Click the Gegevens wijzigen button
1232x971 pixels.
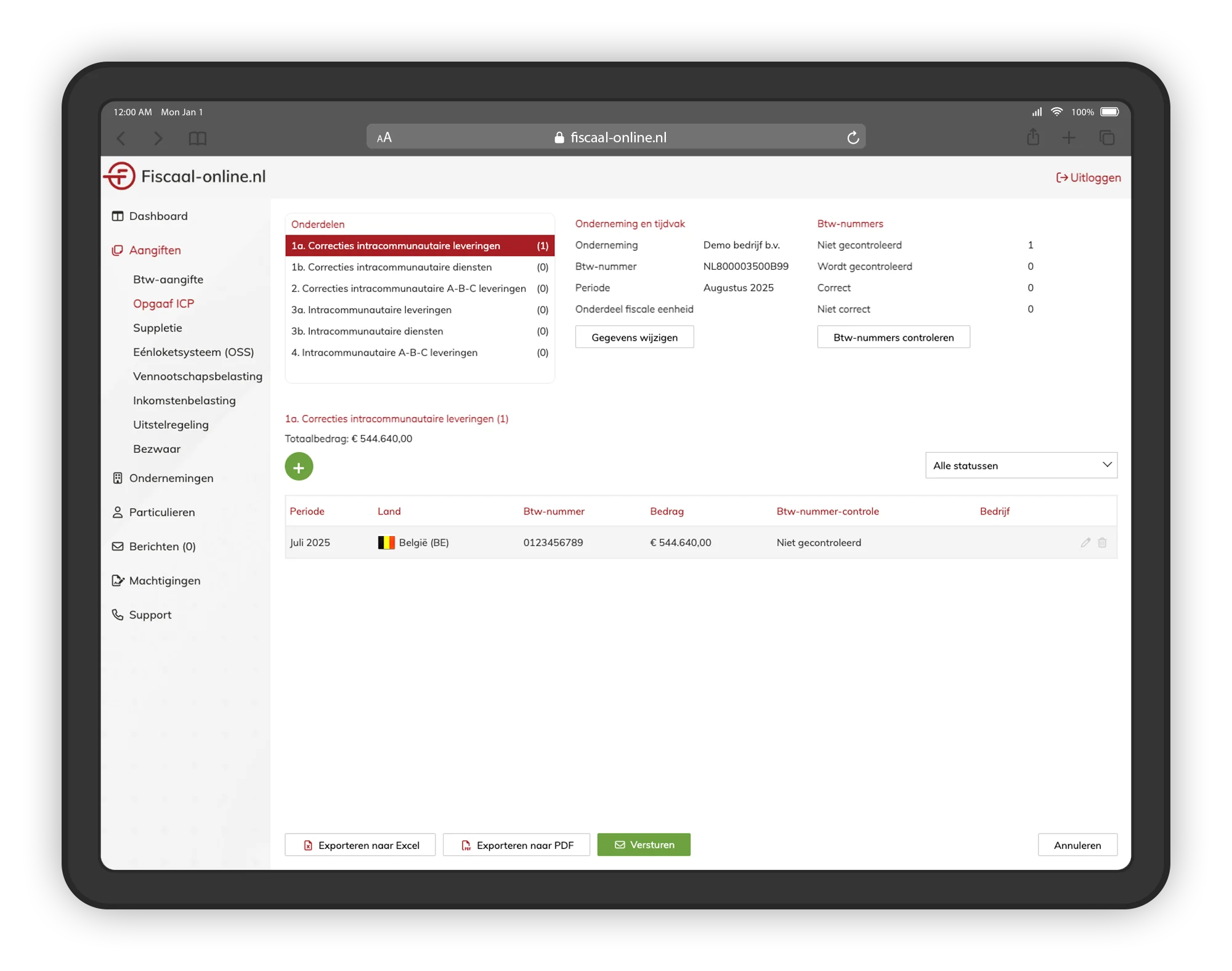tap(634, 336)
